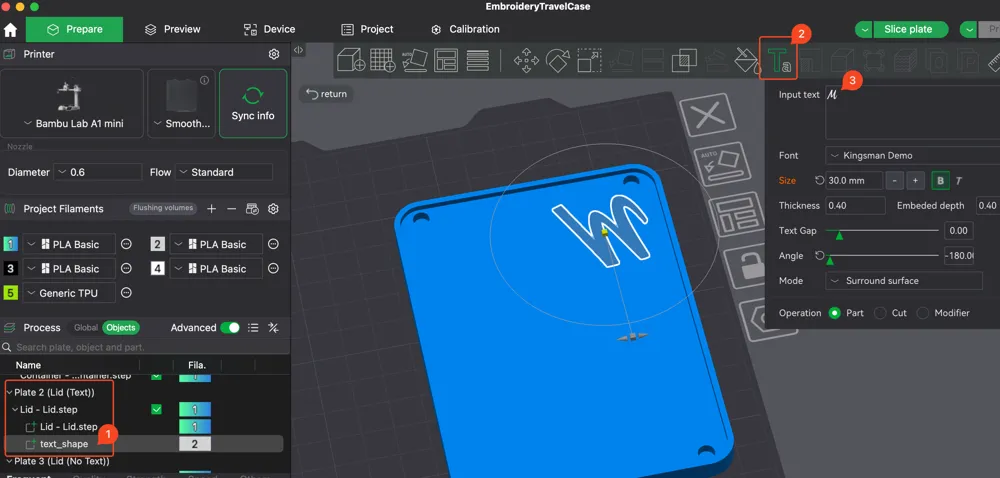Uncheck the Lid - Lid.step printable checkbox
This screenshot has width=1000, height=478.
(156, 410)
